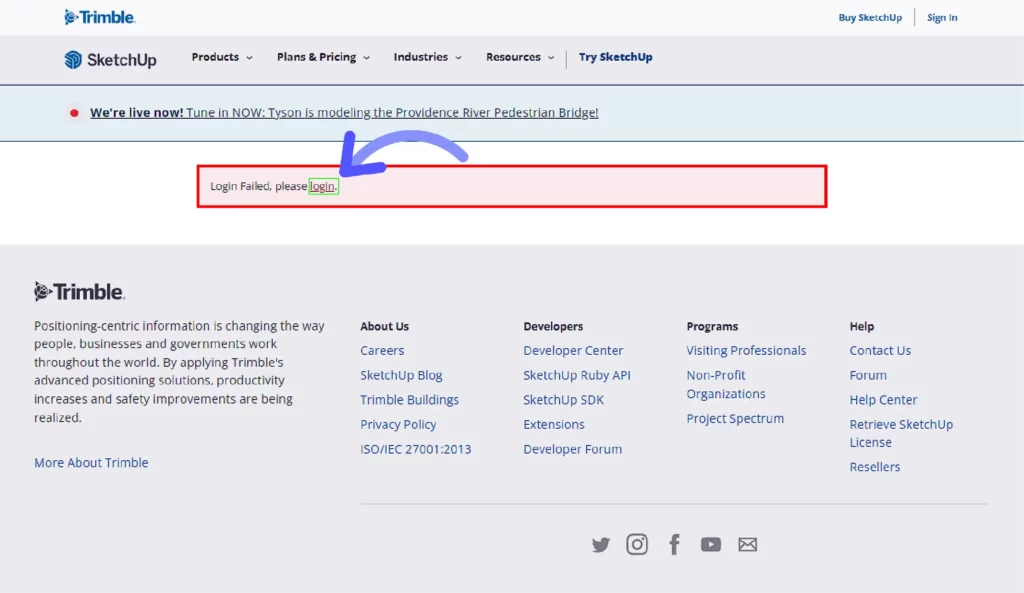Click the Trimble logo in footer
The image size is (1024, 593).
(79, 291)
